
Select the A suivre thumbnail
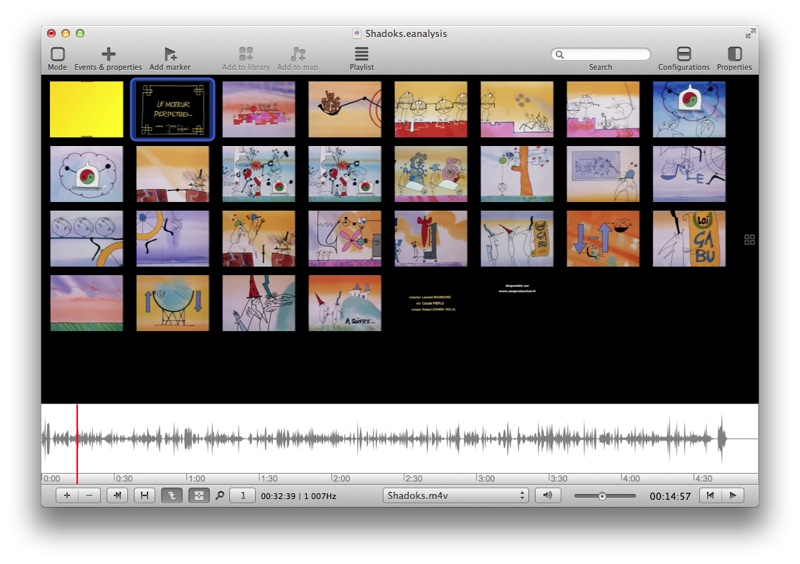point(345,303)
